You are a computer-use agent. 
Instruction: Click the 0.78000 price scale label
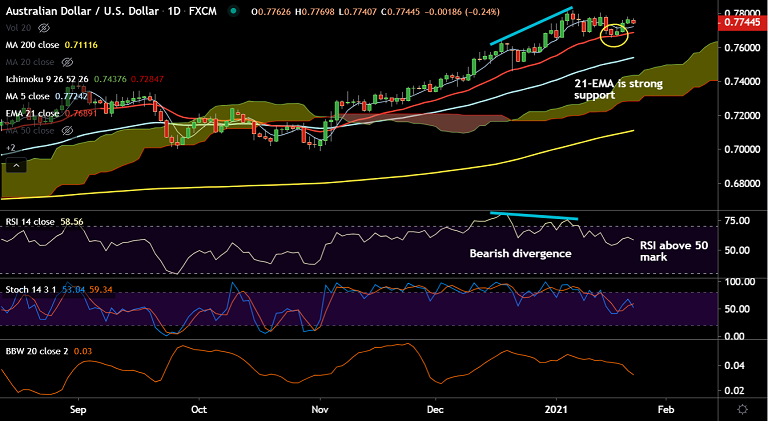(742, 13)
